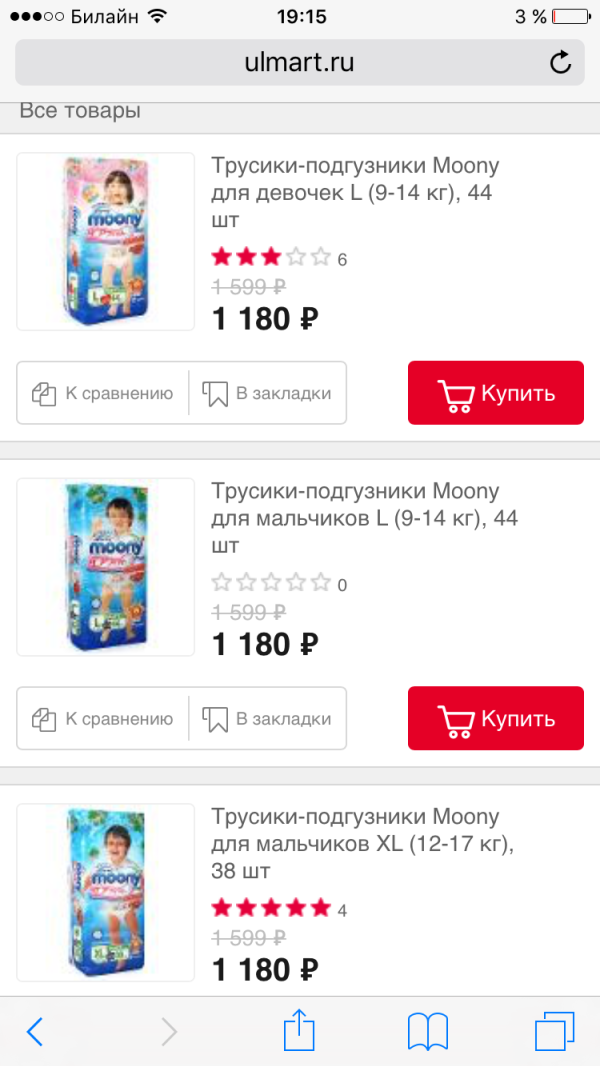
Task: Open Moony boys XL product image
Action: [x=105, y=892]
